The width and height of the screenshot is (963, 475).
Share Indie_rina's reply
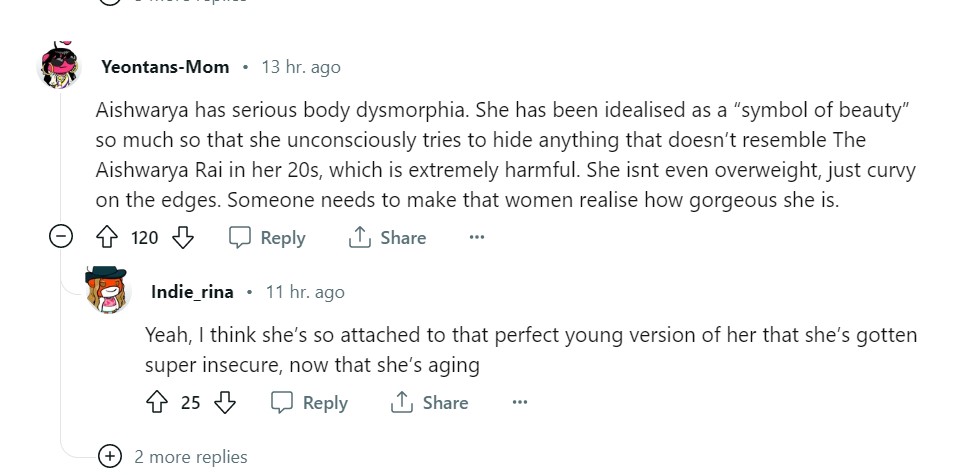(429, 403)
